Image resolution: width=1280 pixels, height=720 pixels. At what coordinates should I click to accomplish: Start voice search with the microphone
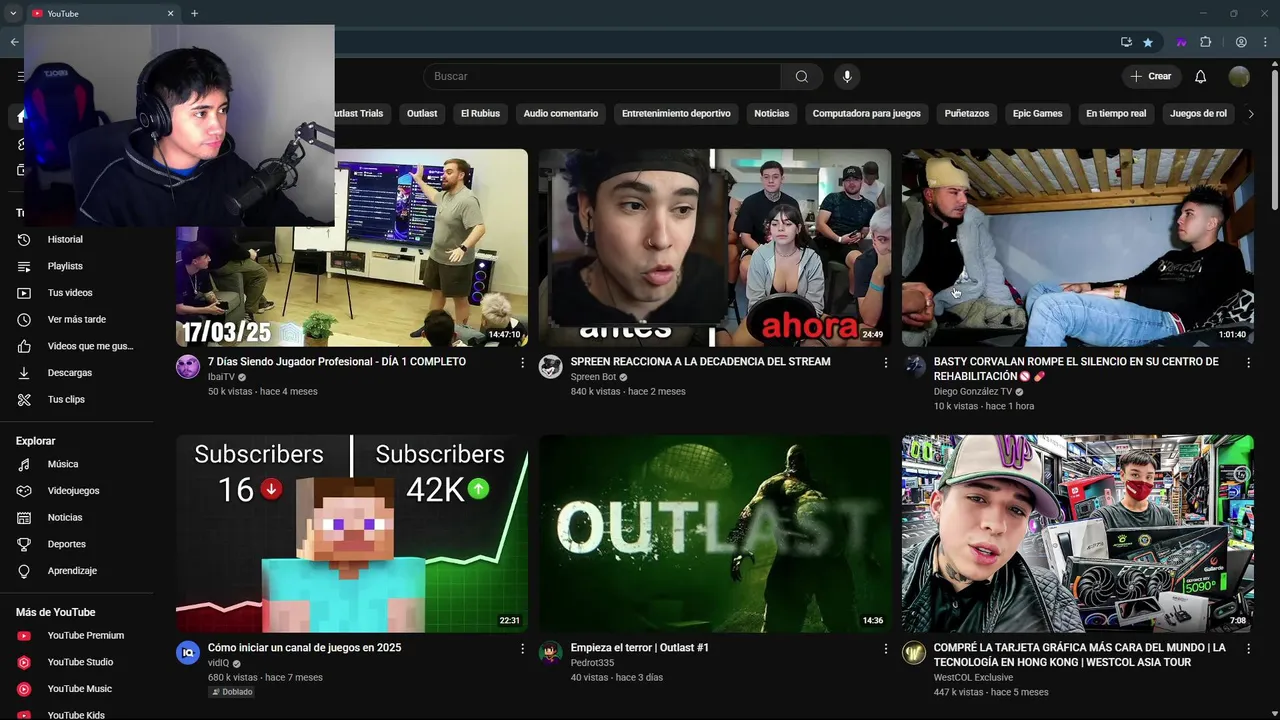coord(847,77)
